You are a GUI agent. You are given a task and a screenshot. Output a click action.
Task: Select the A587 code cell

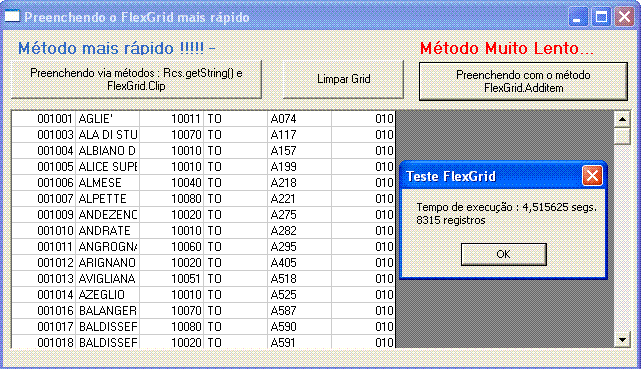click(x=299, y=311)
